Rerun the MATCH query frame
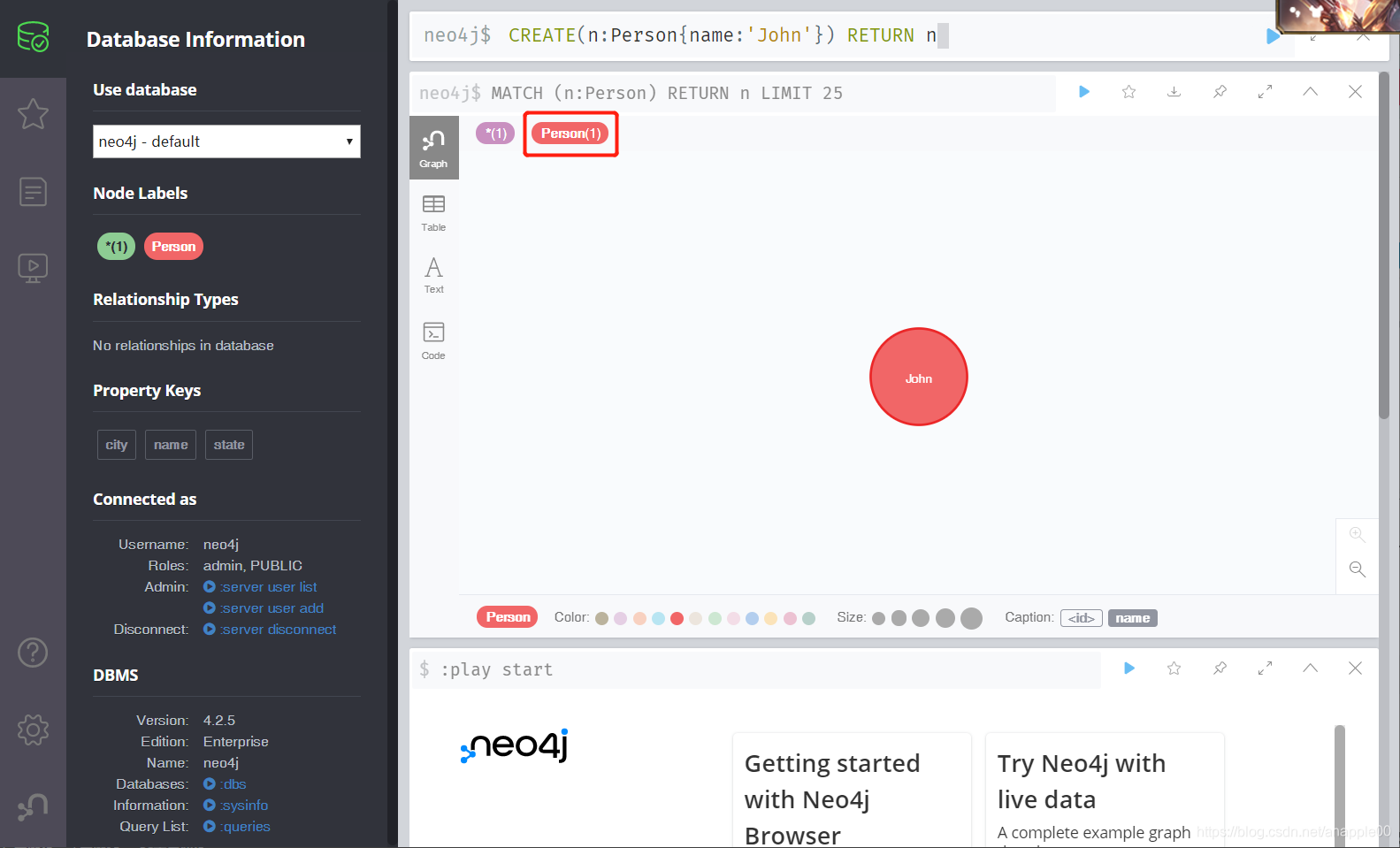The height and width of the screenshot is (848, 1400). pos(1084,92)
